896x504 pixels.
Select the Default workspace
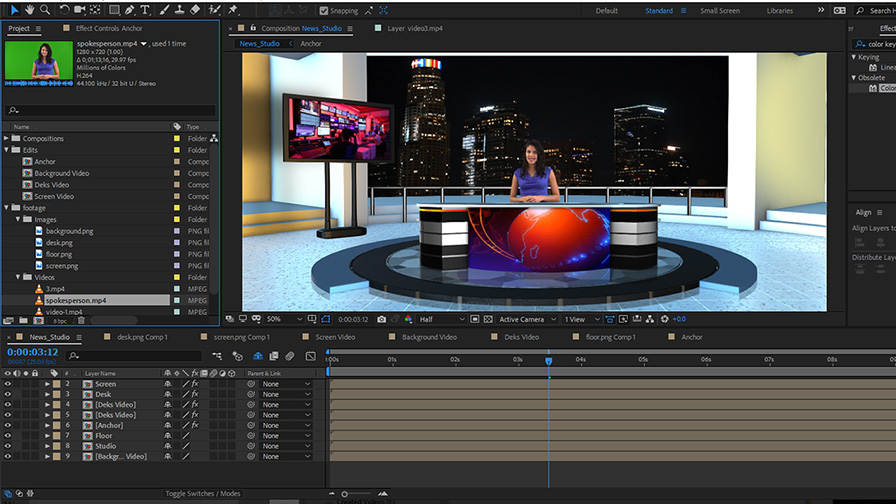[x=607, y=11]
